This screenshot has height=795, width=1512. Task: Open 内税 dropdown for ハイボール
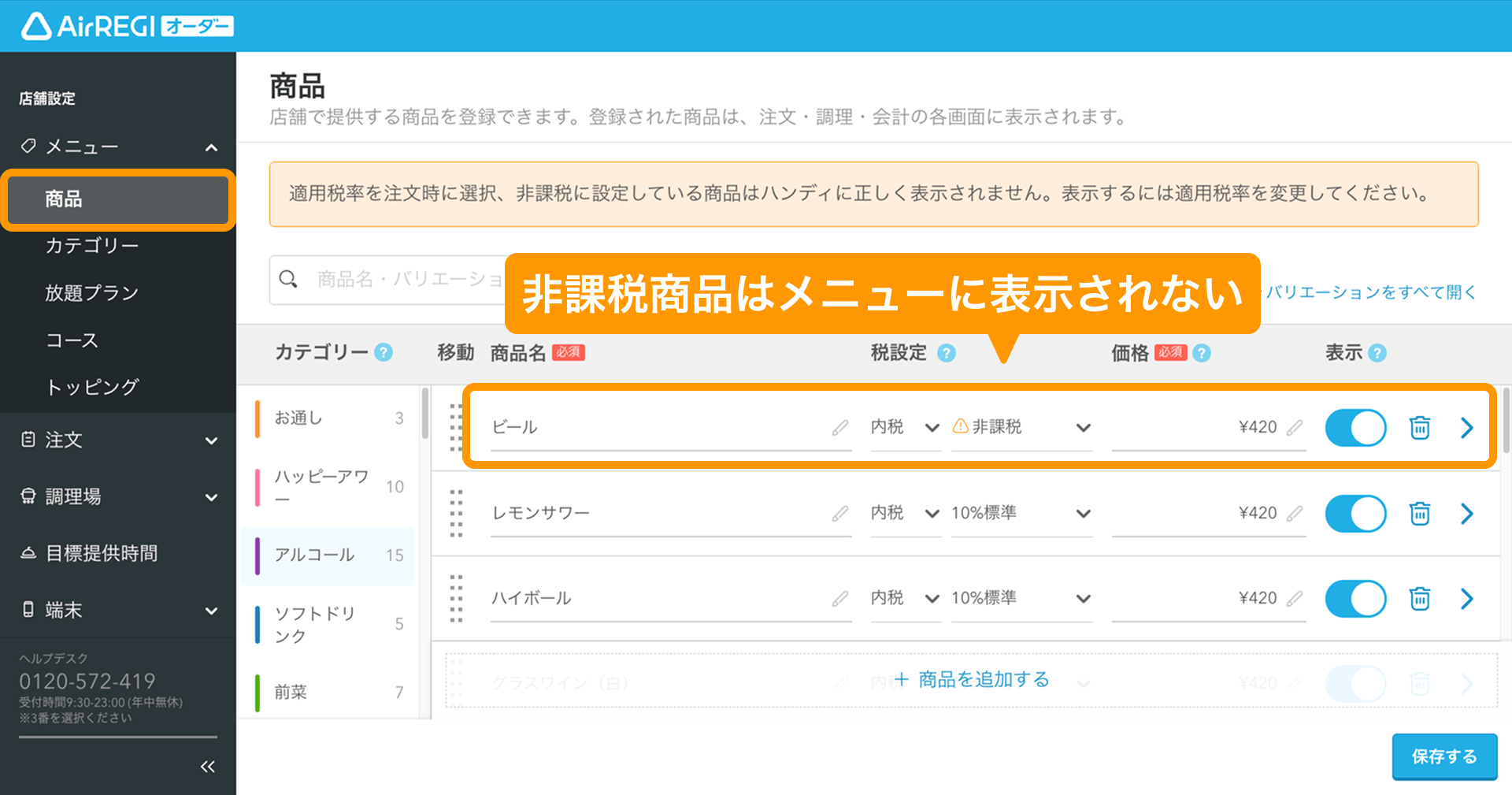pos(906,599)
